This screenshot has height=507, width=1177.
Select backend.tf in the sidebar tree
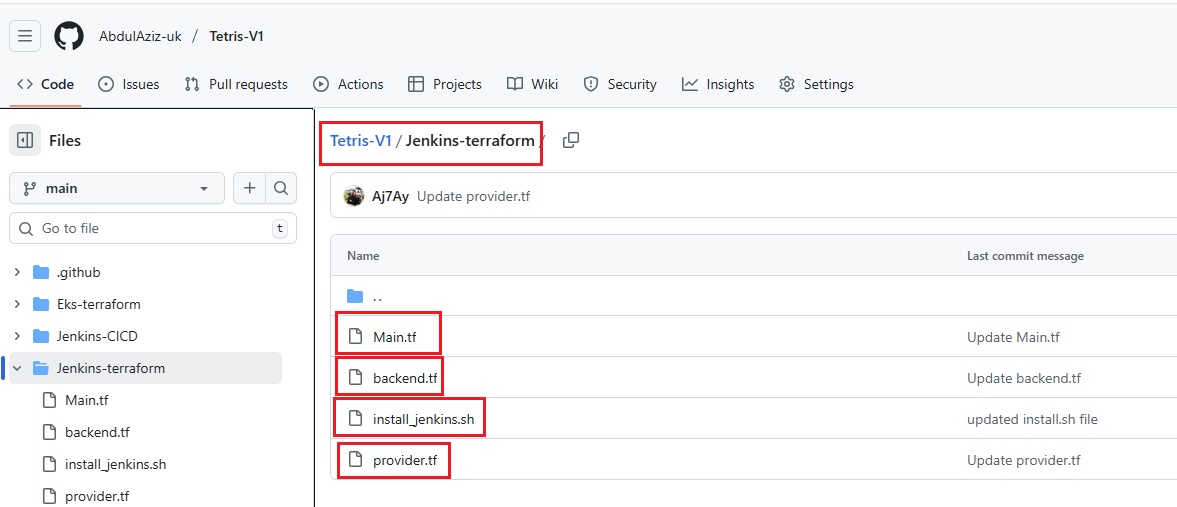coord(97,432)
